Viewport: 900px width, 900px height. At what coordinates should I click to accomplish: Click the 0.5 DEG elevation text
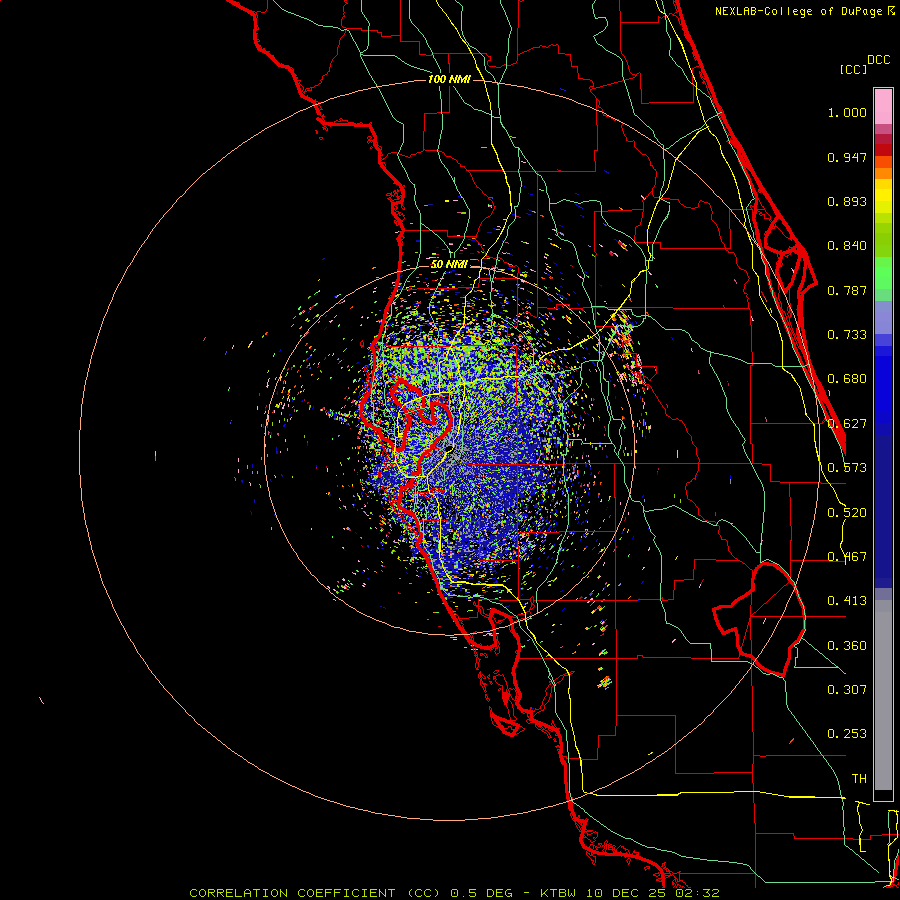480,893
